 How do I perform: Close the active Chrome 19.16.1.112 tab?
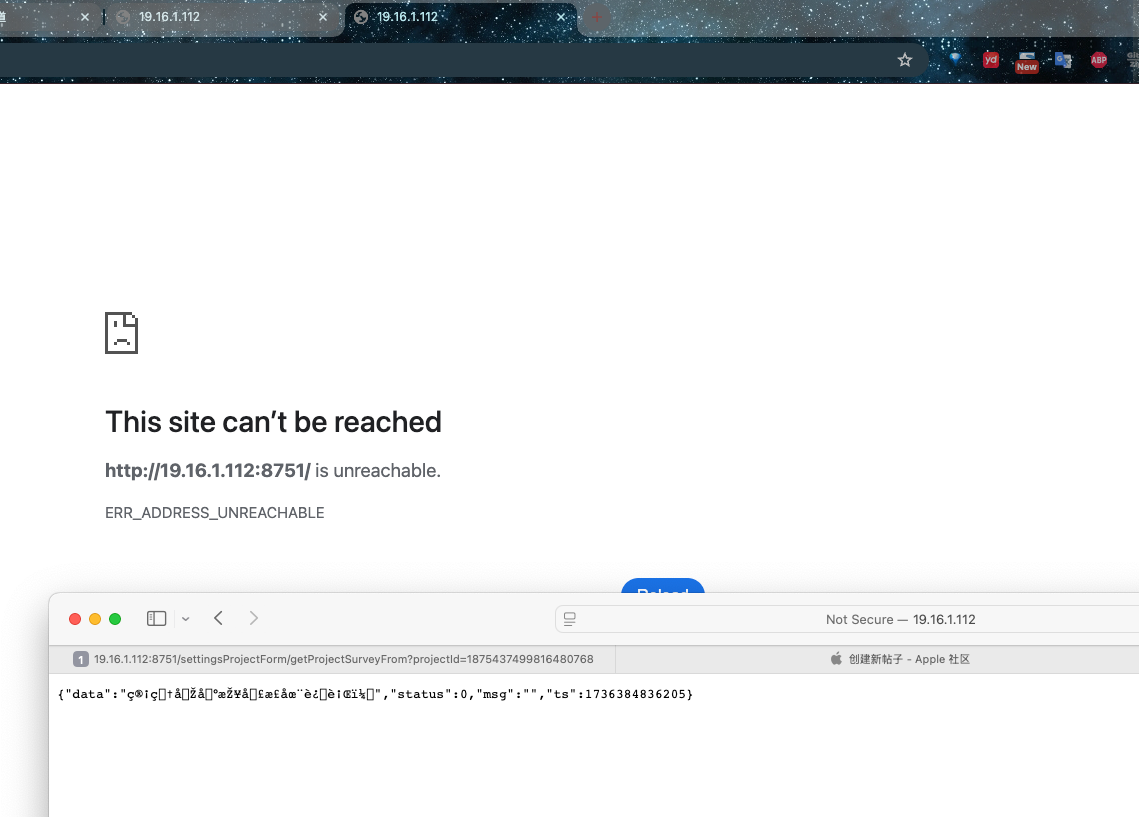pos(561,17)
